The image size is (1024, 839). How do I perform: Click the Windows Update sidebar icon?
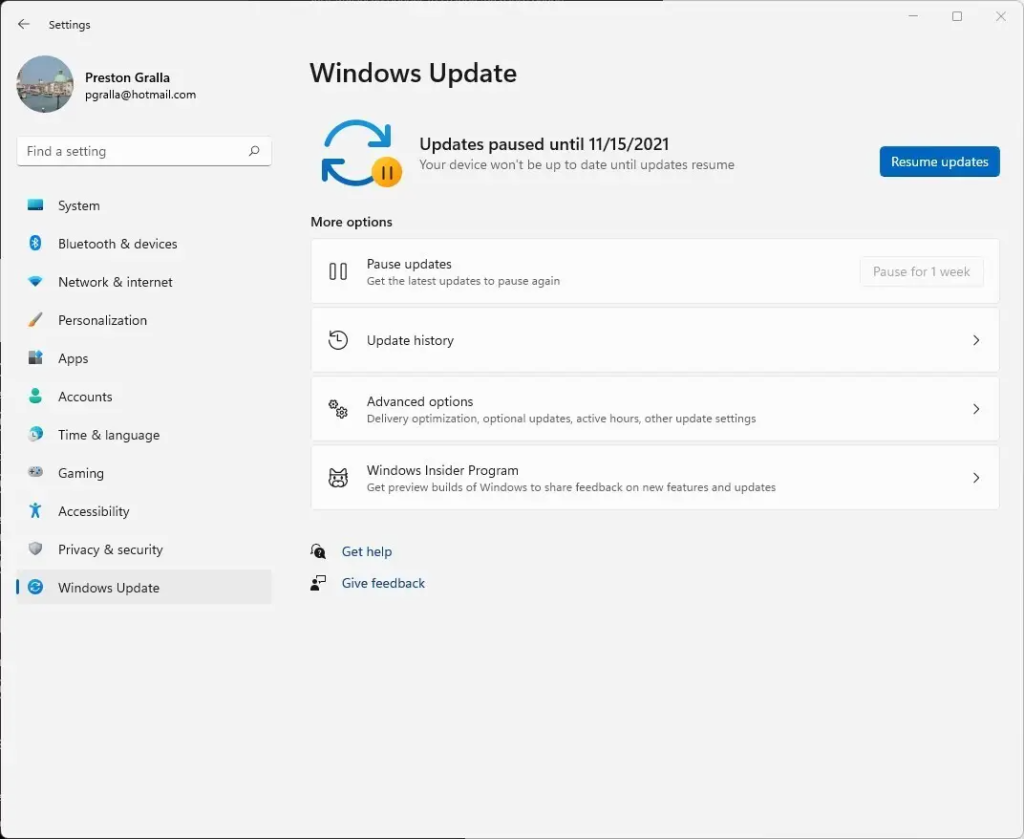tap(35, 587)
